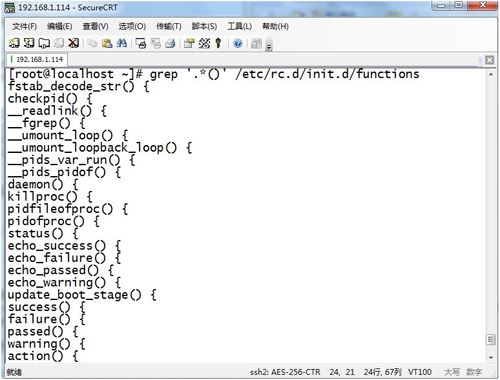Screen dimensions: 500x380
Task: Click the key icon for public key
Action: (218, 43)
